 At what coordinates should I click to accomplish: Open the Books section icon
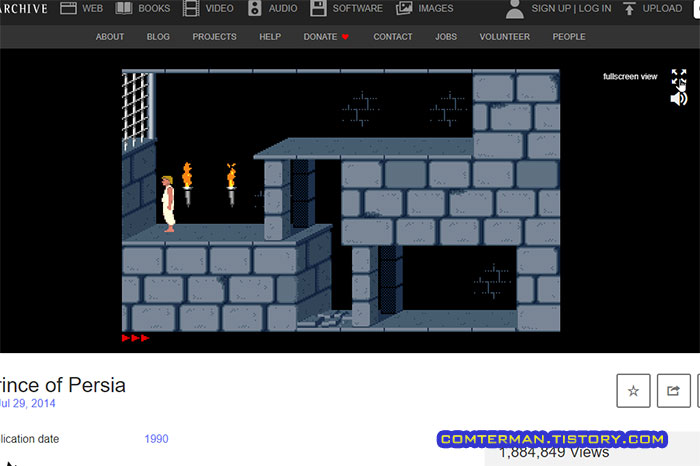[x=124, y=8]
